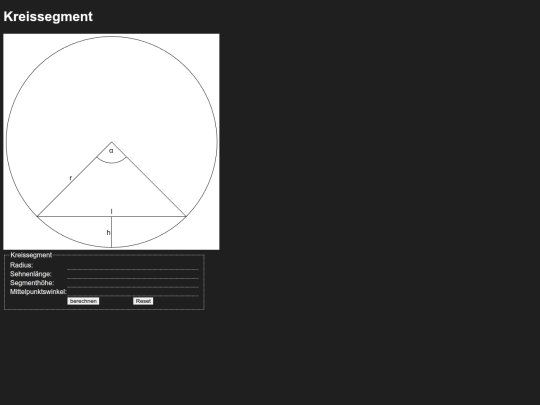Click the Sehnenlänge: label
Screen dimensions: 540x405
pyautogui.click(x=31, y=274)
